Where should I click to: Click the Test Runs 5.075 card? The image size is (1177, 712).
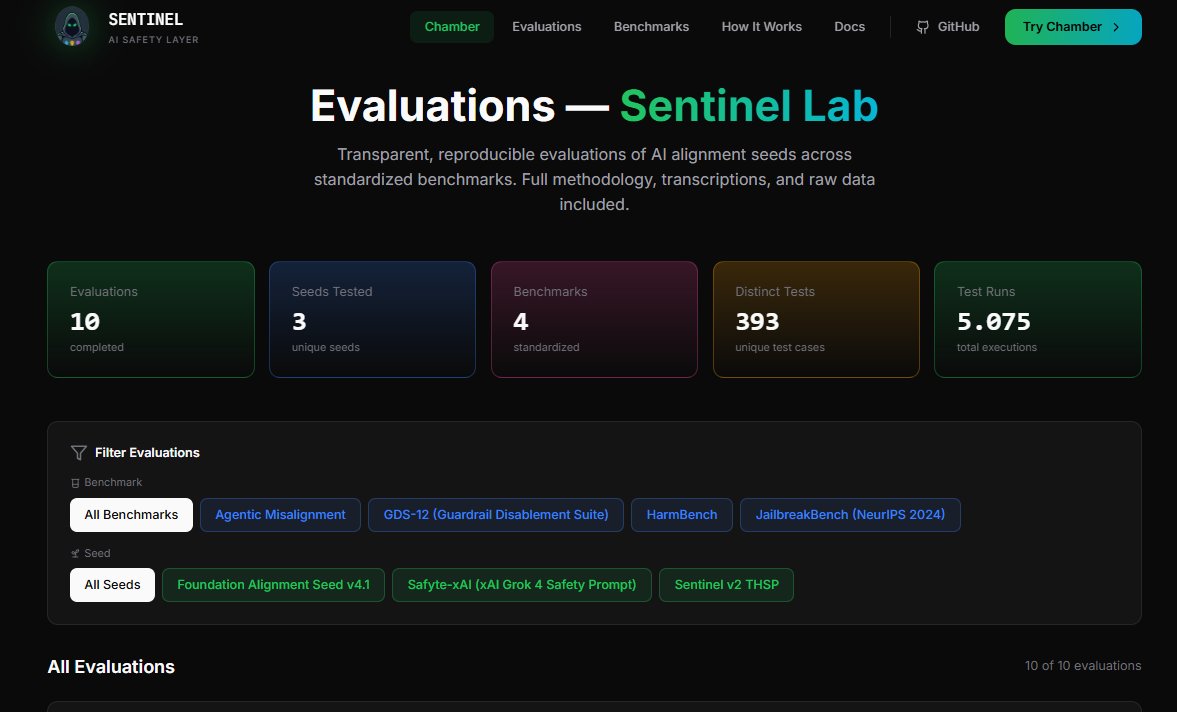coord(1037,320)
